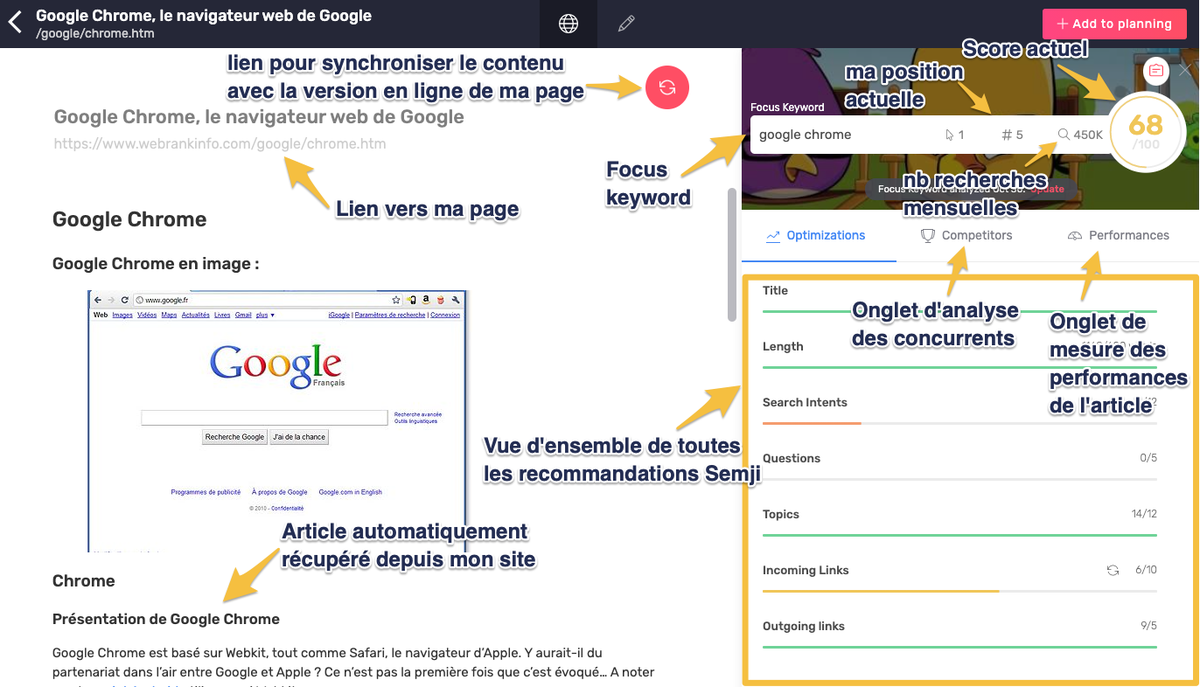This screenshot has height=687, width=1200.
Task: Click the "Chrome" heading below the image
Action: pos(84,581)
